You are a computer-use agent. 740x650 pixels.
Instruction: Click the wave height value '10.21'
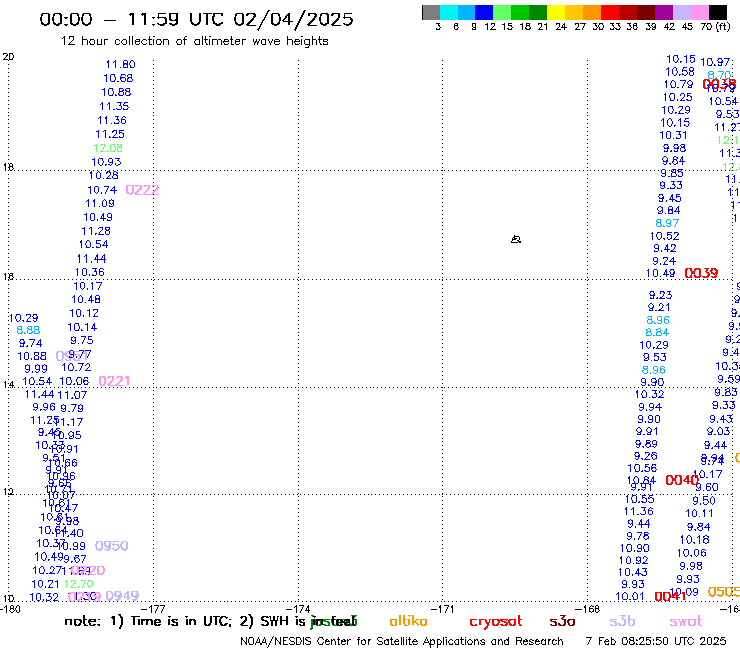click(x=46, y=584)
